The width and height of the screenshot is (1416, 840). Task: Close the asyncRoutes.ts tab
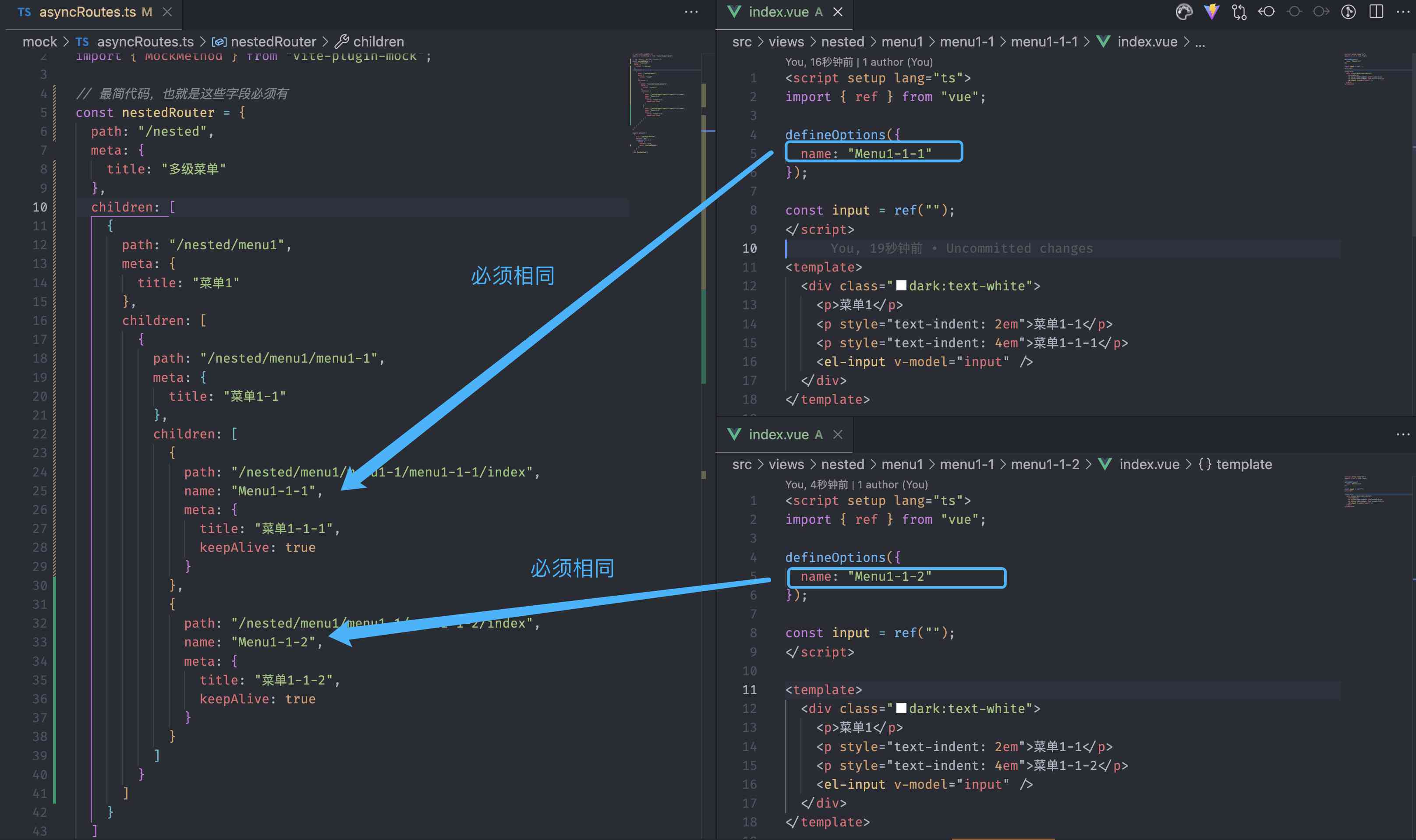pyautogui.click(x=167, y=12)
